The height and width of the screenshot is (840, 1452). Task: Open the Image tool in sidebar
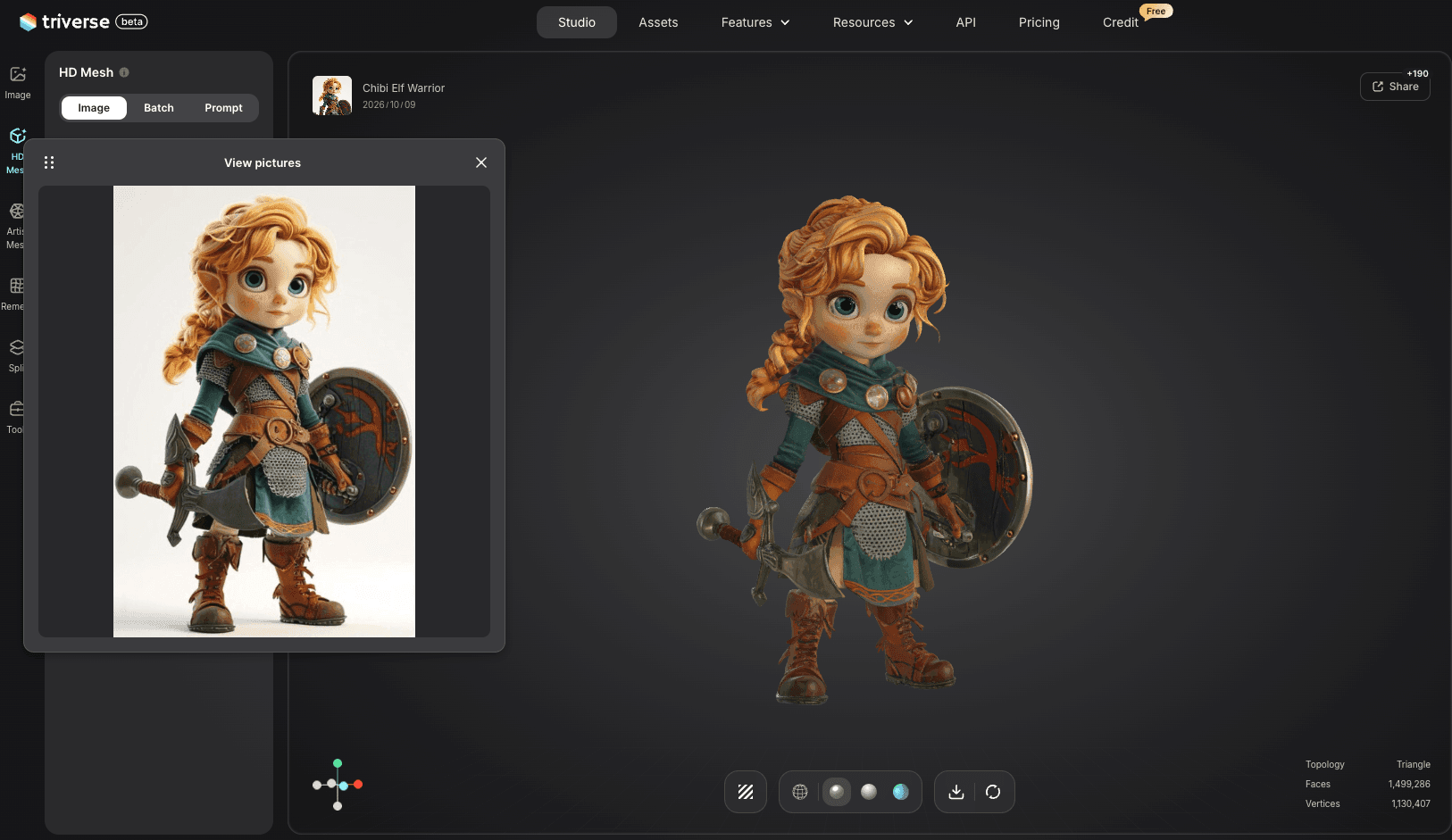[x=18, y=82]
